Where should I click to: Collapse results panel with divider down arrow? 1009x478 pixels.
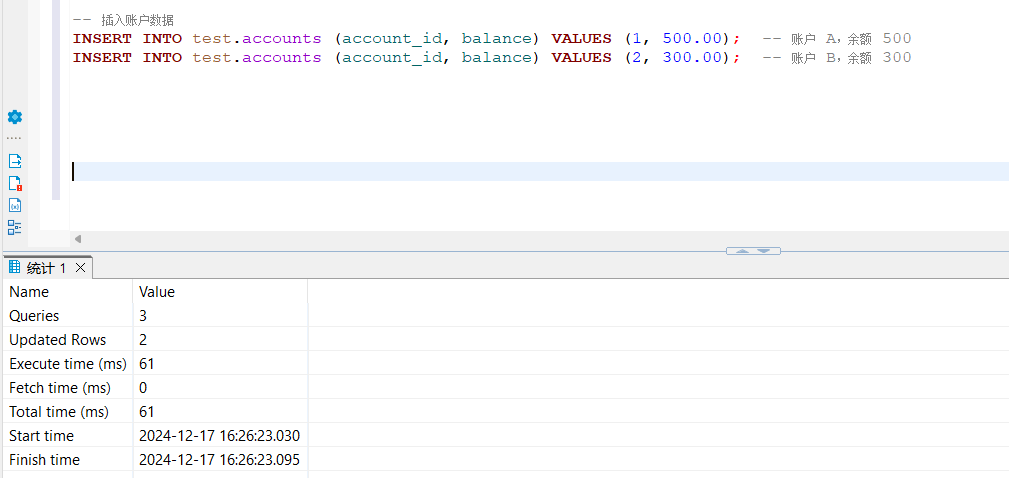click(x=765, y=251)
